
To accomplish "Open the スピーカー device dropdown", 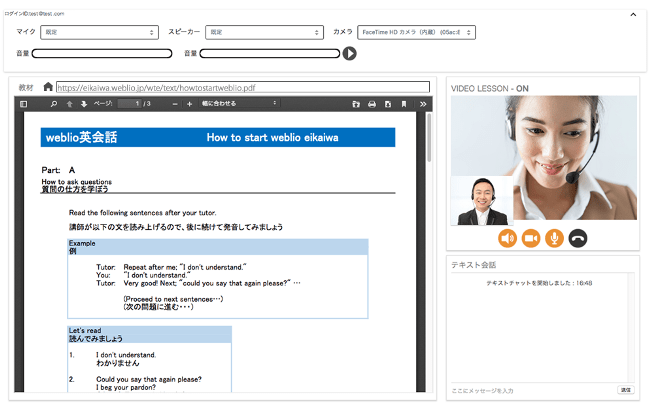I will click(x=264, y=32).
